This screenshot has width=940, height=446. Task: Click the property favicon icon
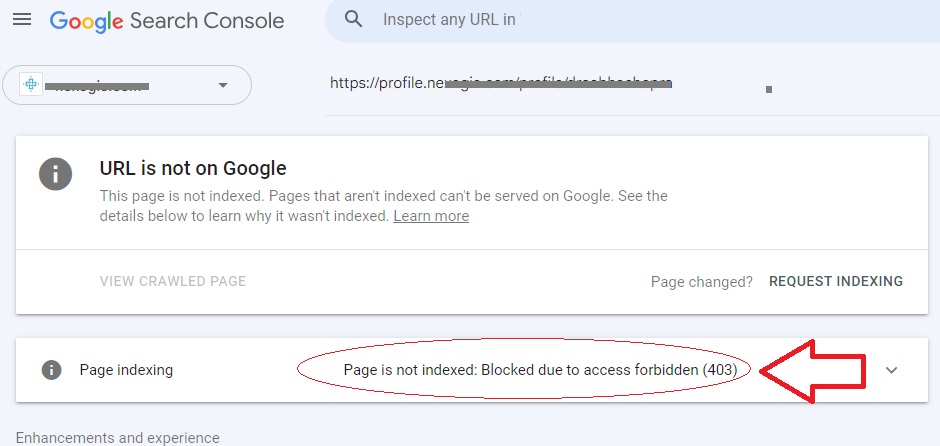click(31, 85)
